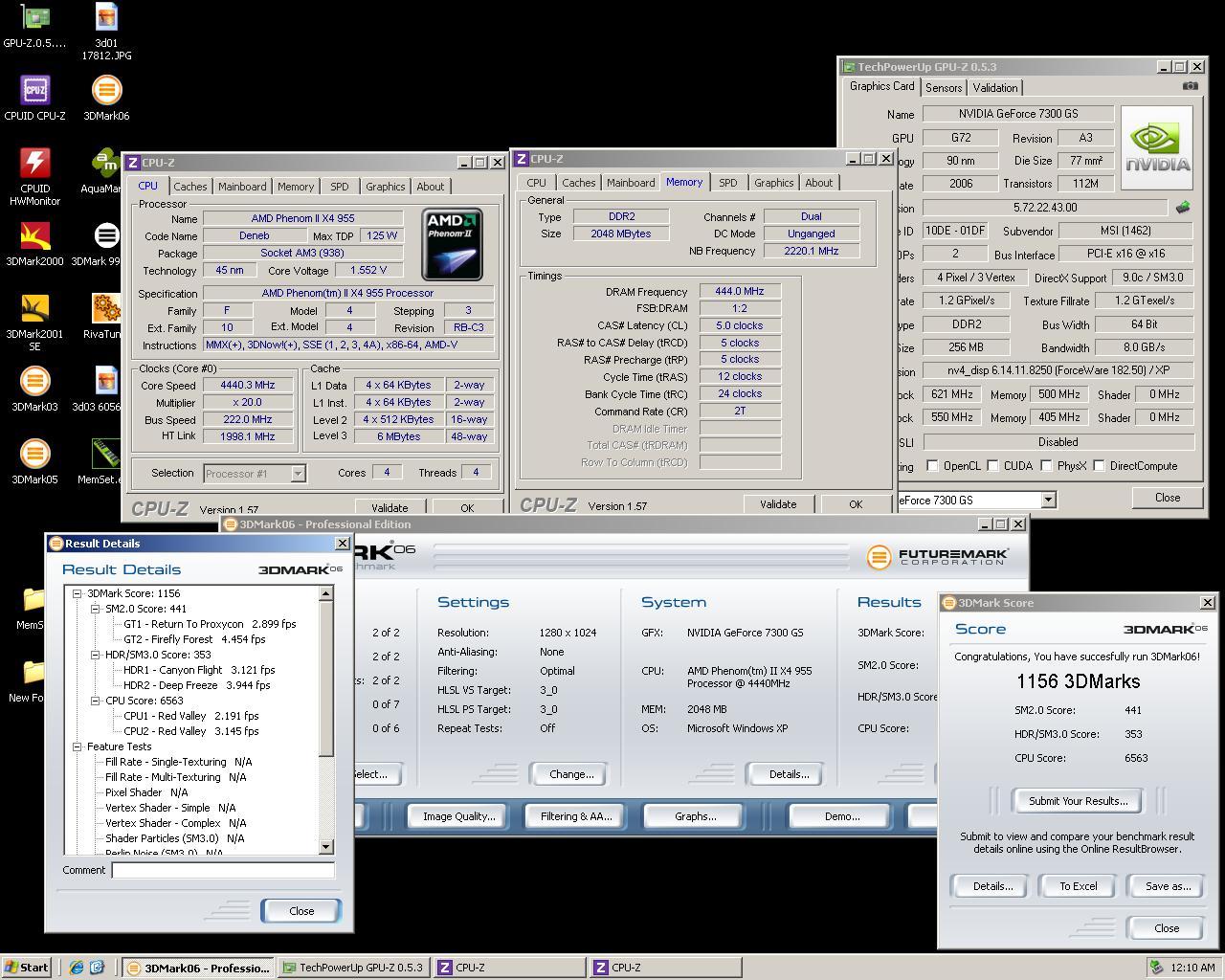Open Graphics tab in CPU-Z Memory window
The image size is (1225, 980).
[x=773, y=183]
